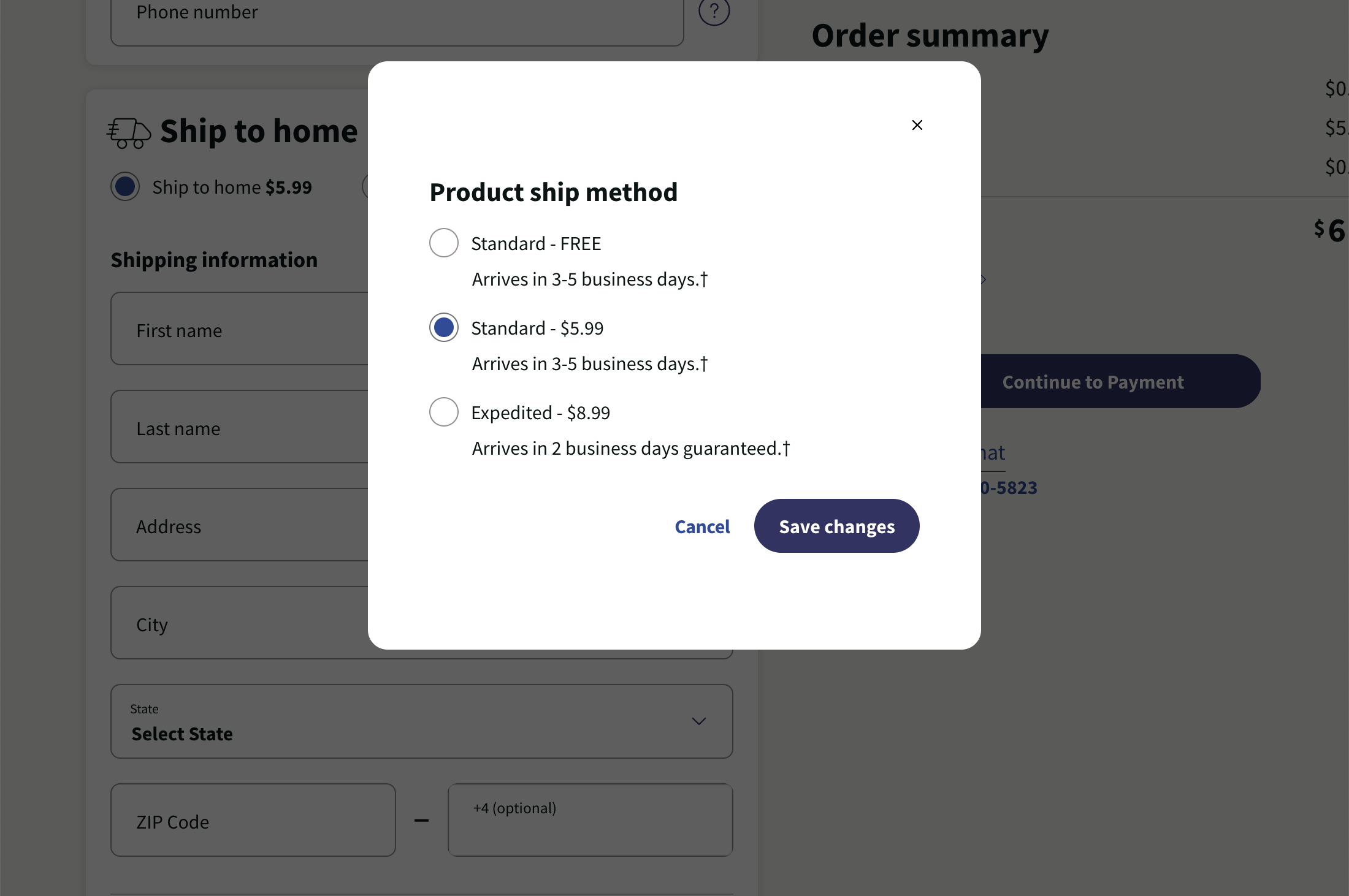Click the Cancel link
This screenshot has height=896, width=1349.
702,526
